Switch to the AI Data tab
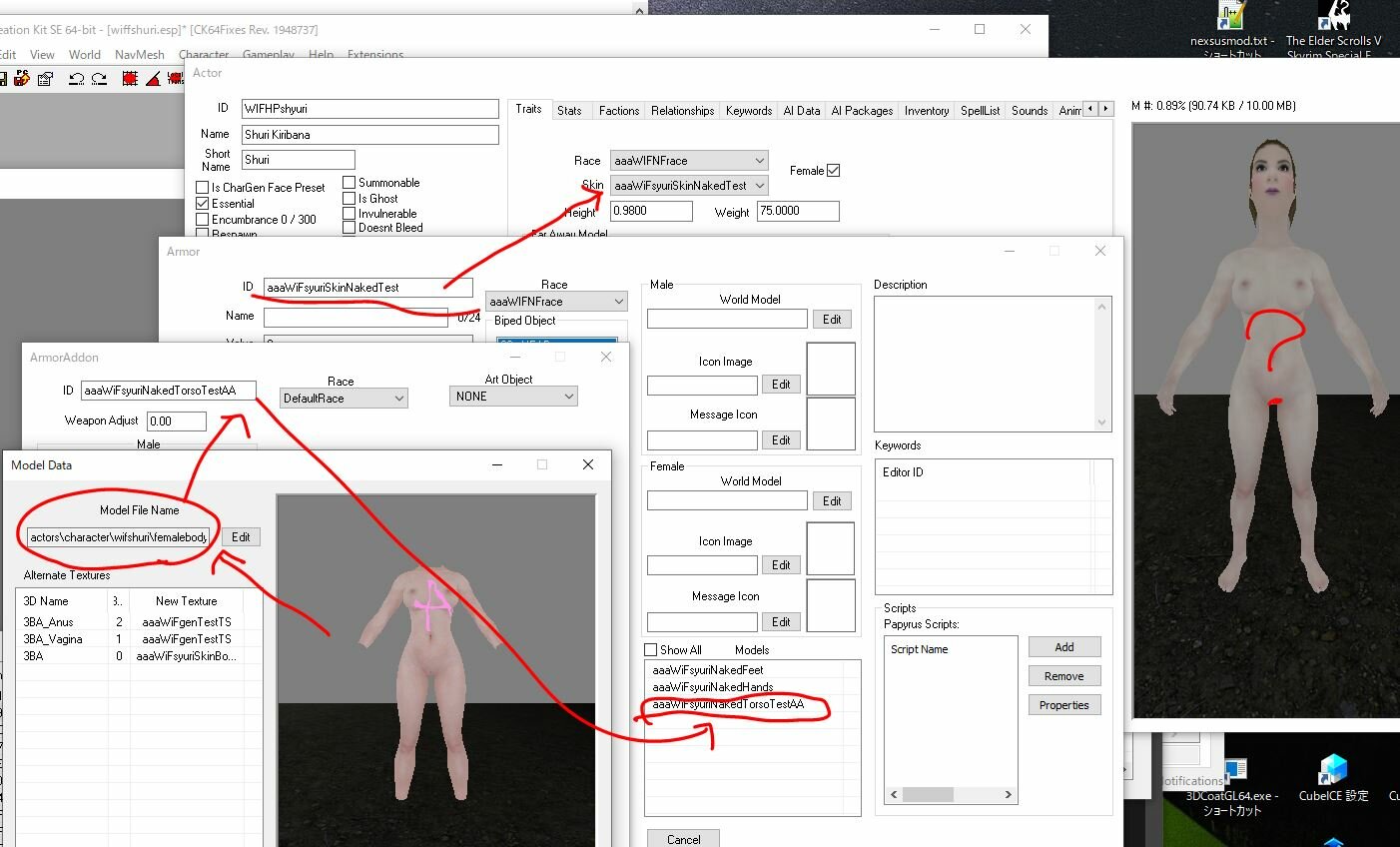This screenshot has width=1400, height=847. (802, 111)
